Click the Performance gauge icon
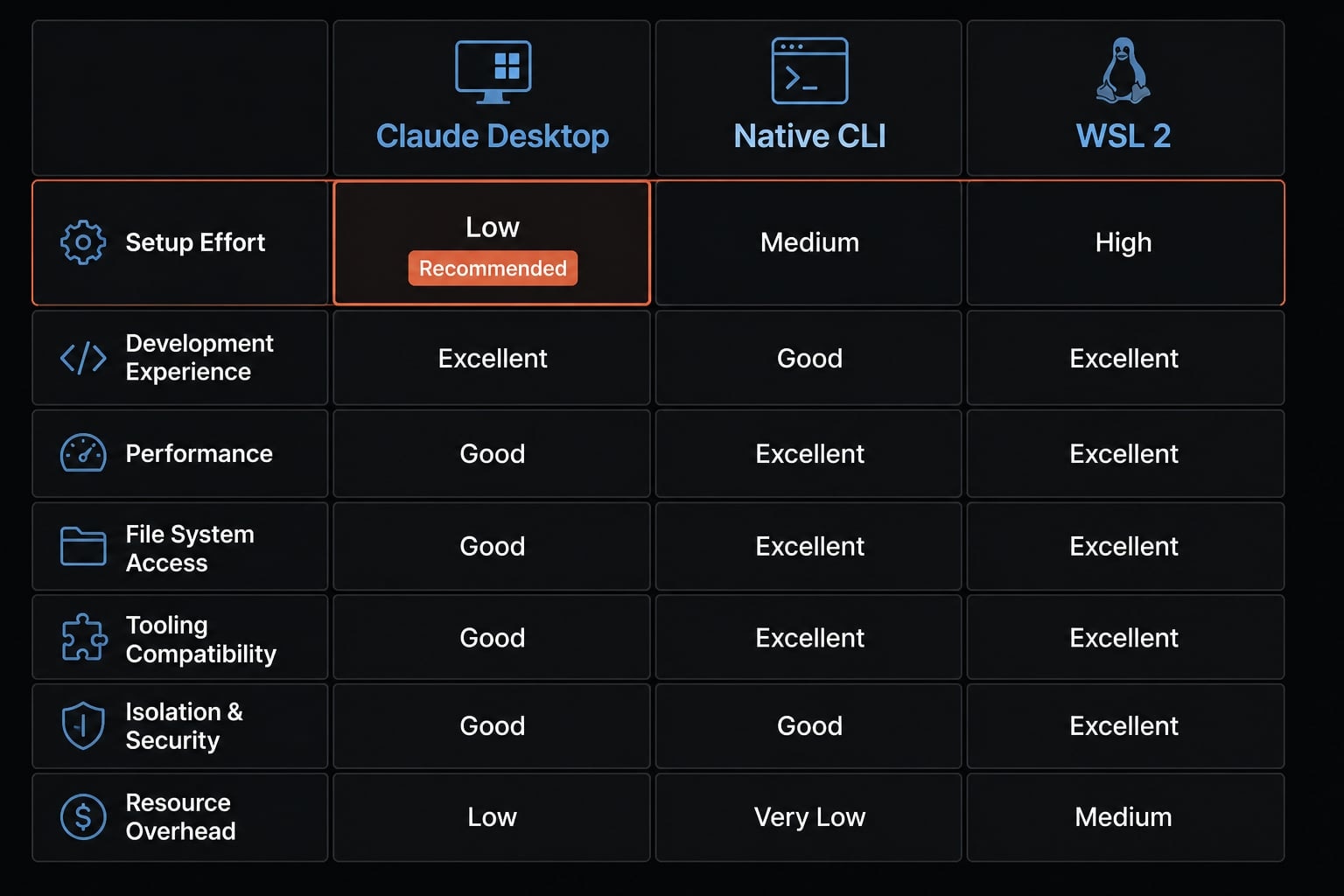Screen dimensions: 1344x896 (x=83, y=453)
